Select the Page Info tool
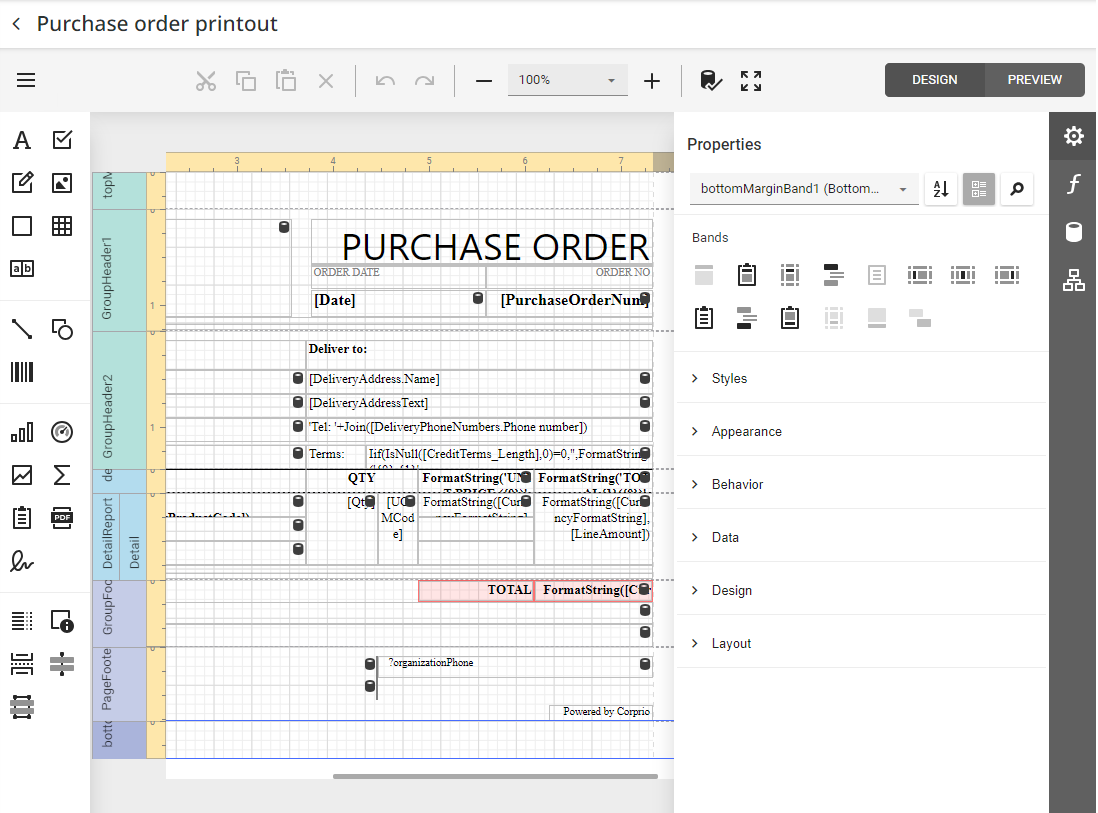 pos(62,621)
